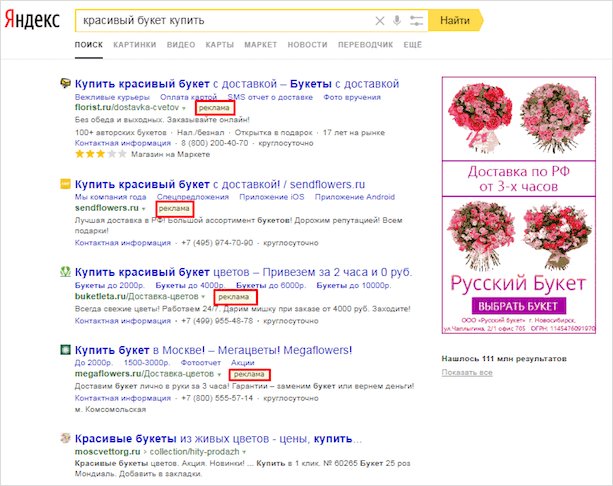This screenshot has width=613, height=486.
Task: Expand dropdown arrow after megaflowers.ru Доставка-цветов
Action: click(219, 374)
